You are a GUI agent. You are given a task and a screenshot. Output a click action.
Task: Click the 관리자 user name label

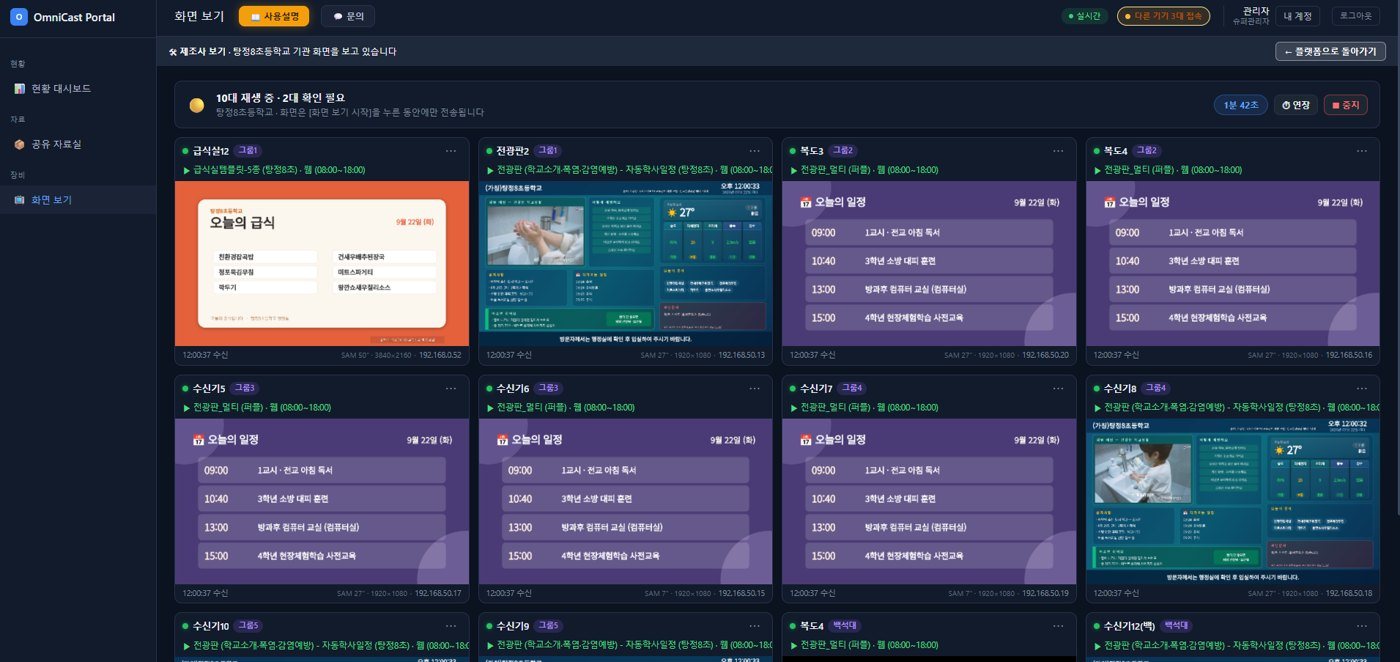1255,11
